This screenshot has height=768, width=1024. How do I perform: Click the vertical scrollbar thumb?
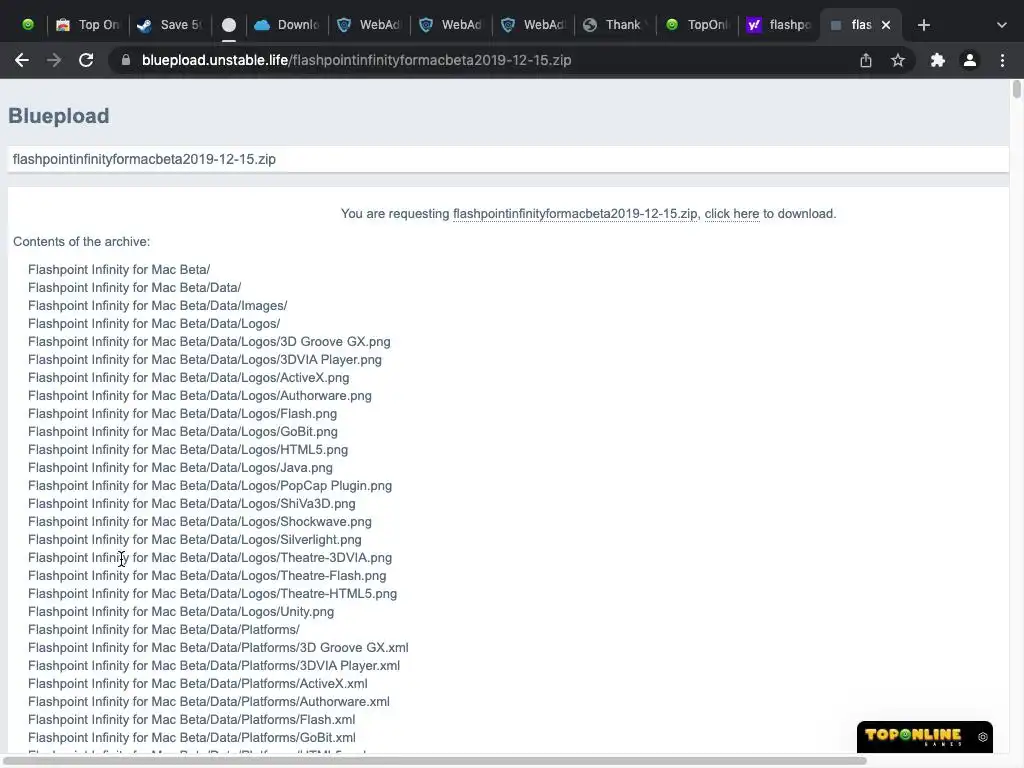(1017, 89)
